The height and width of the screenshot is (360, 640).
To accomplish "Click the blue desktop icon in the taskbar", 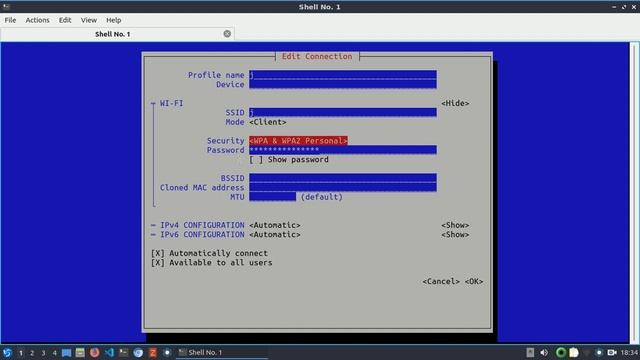I will click(67, 352).
